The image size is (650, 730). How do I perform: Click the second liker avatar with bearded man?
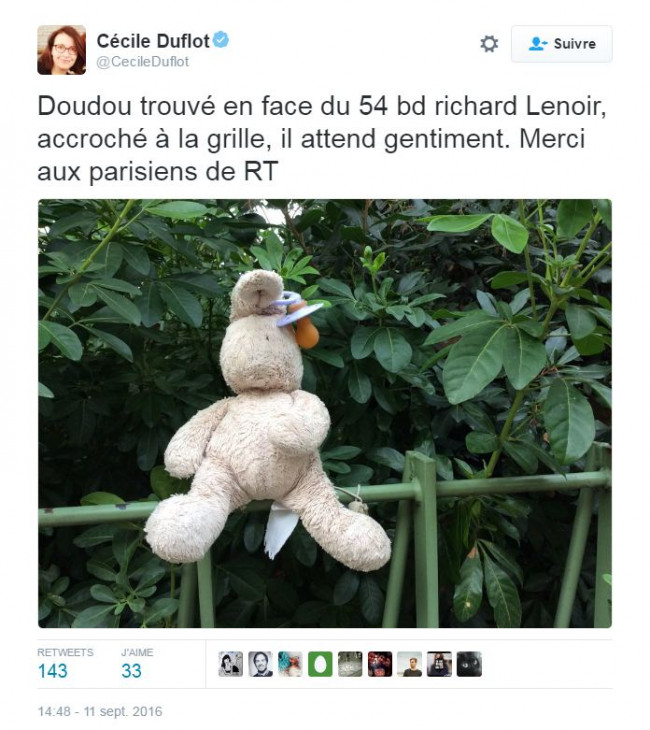click(261, 664)
